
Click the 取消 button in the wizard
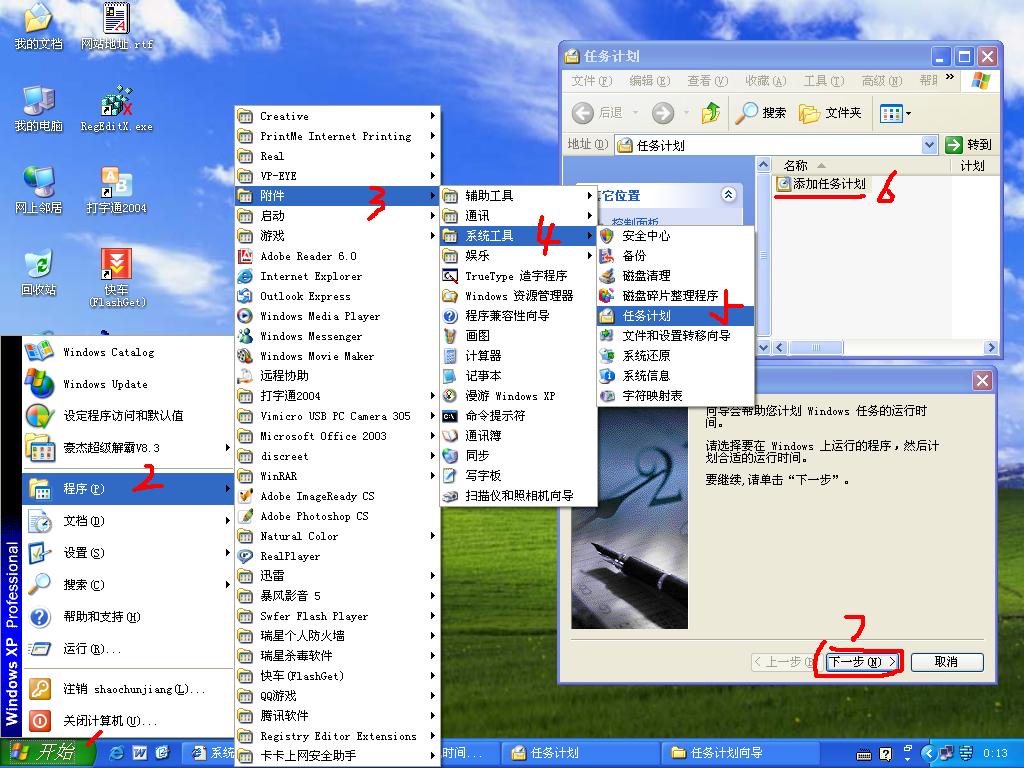tap(946, 662)
